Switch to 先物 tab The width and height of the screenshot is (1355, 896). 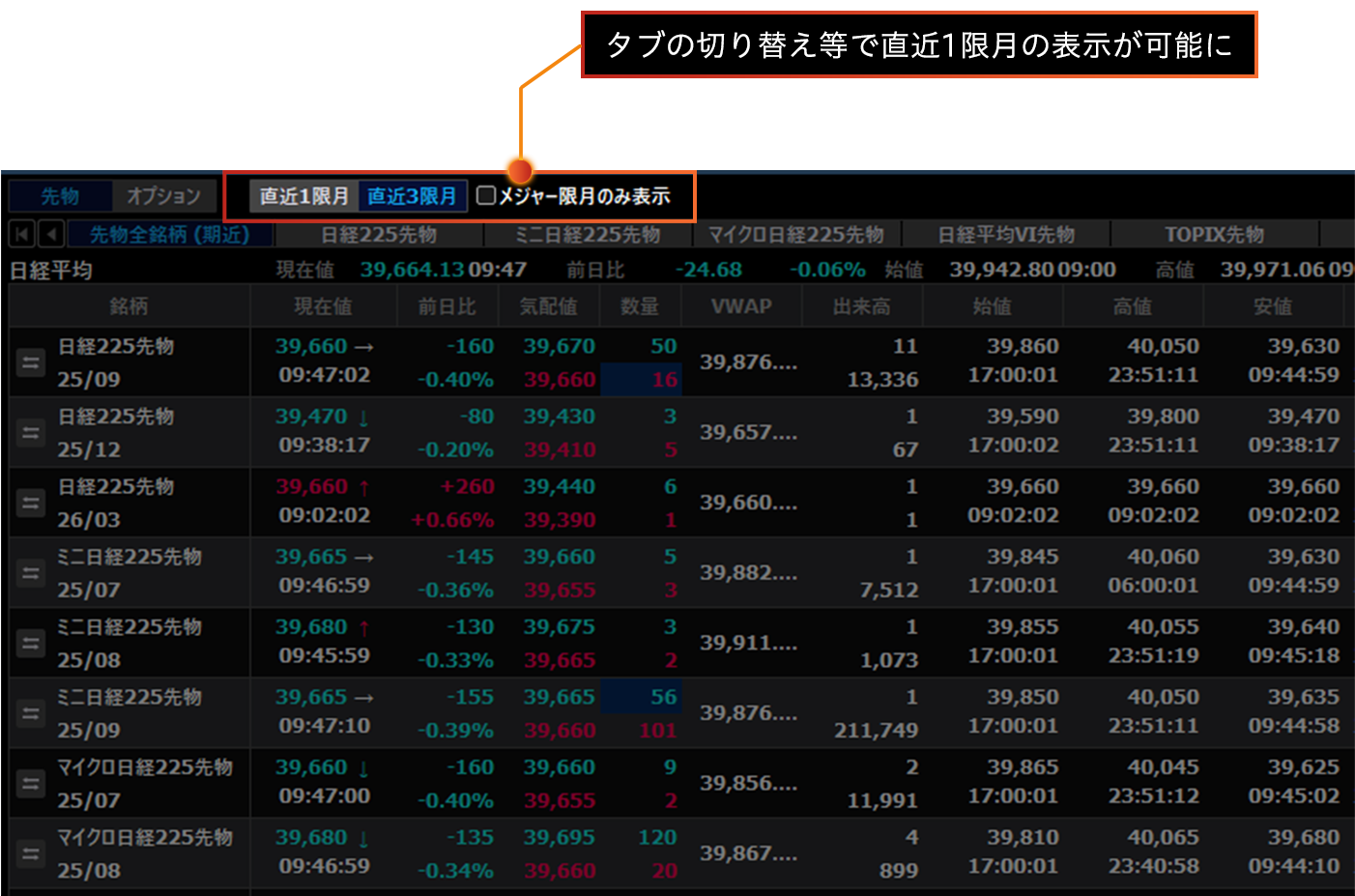[60, 196]
